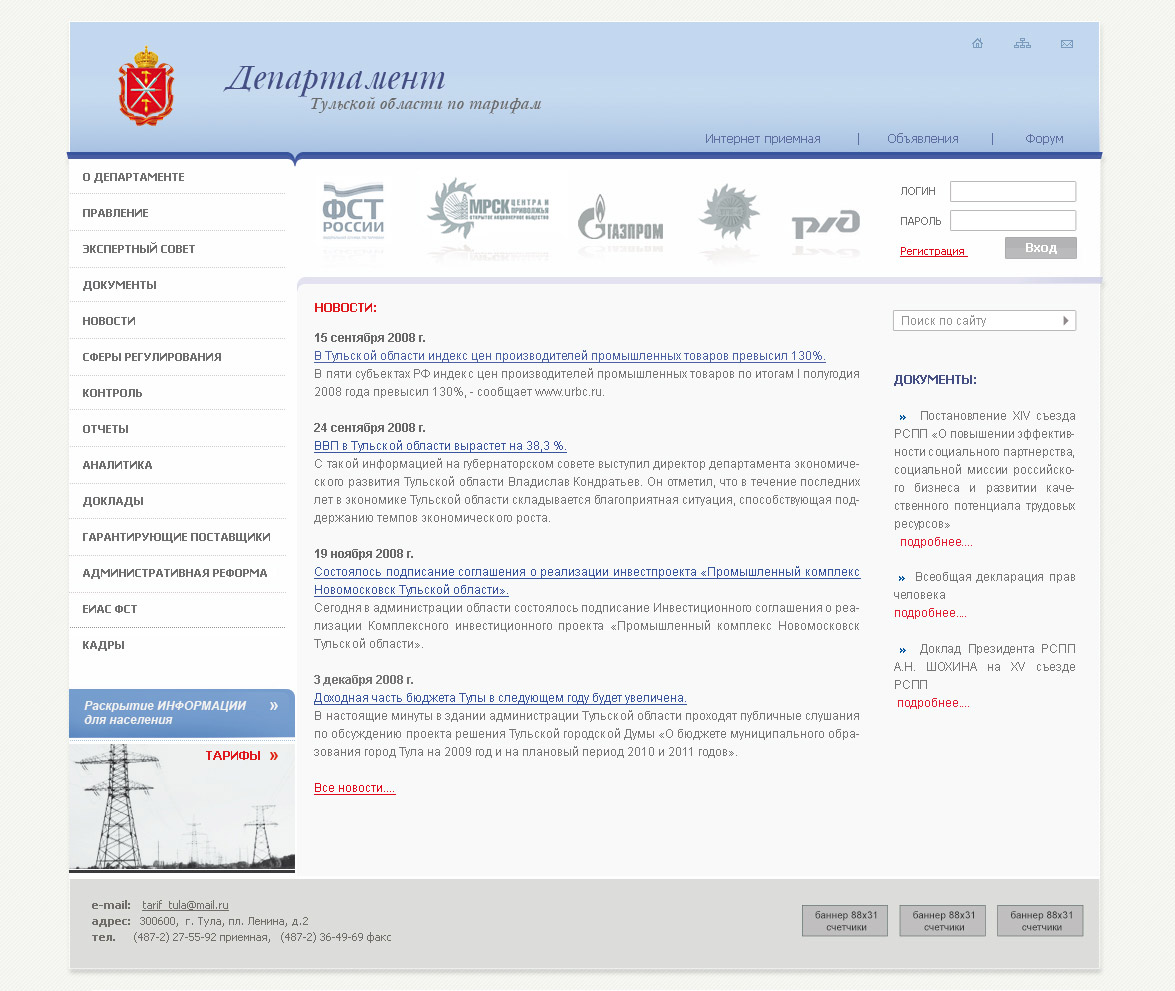The height and width of the screenshot is (991, 1175).
Task: Focus the ПАРОЛЬ input field
Action: point(1012,220)
